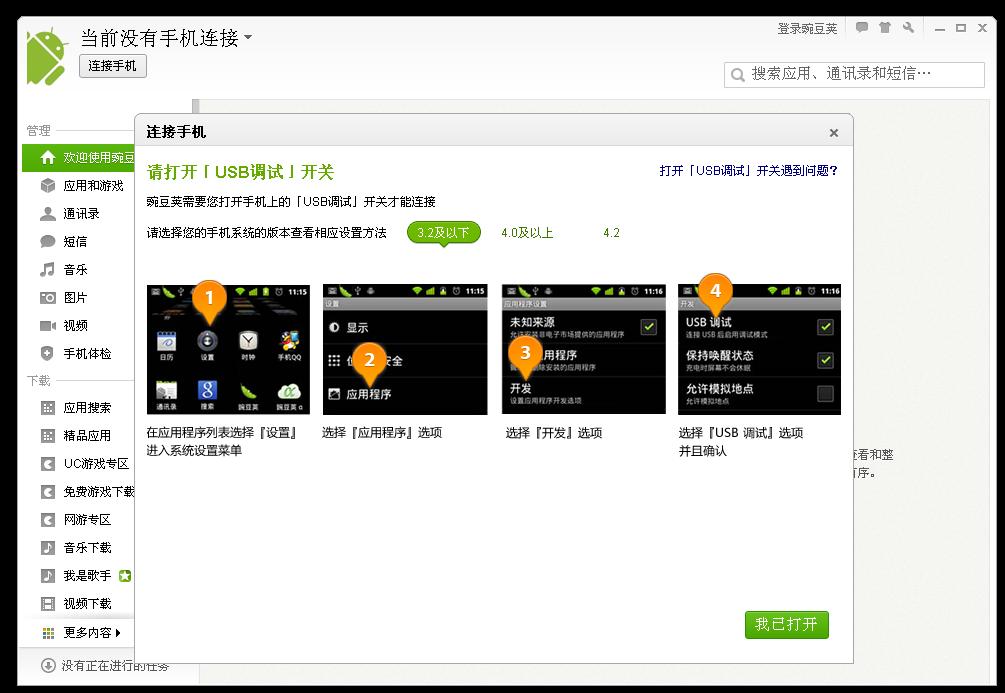The height and width of the screenshot is (693, 1005).
Task: Click the 连接手机 button
Action: tap(113, 66)
